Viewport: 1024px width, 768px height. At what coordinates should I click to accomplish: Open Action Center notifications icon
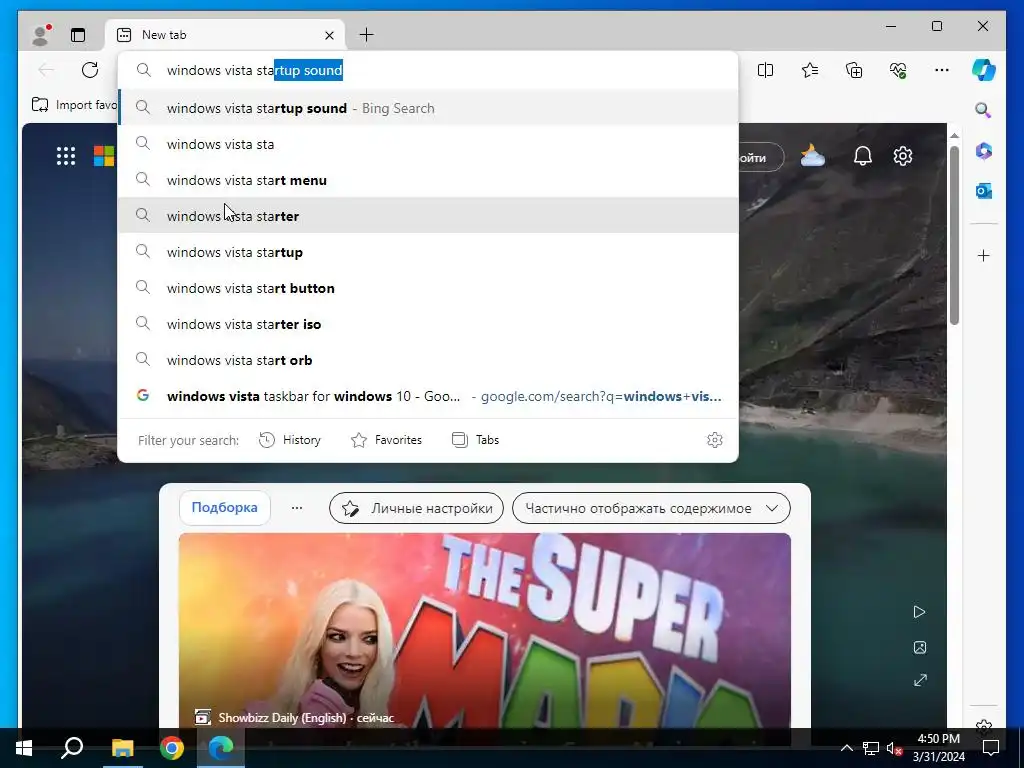point(991,748)
